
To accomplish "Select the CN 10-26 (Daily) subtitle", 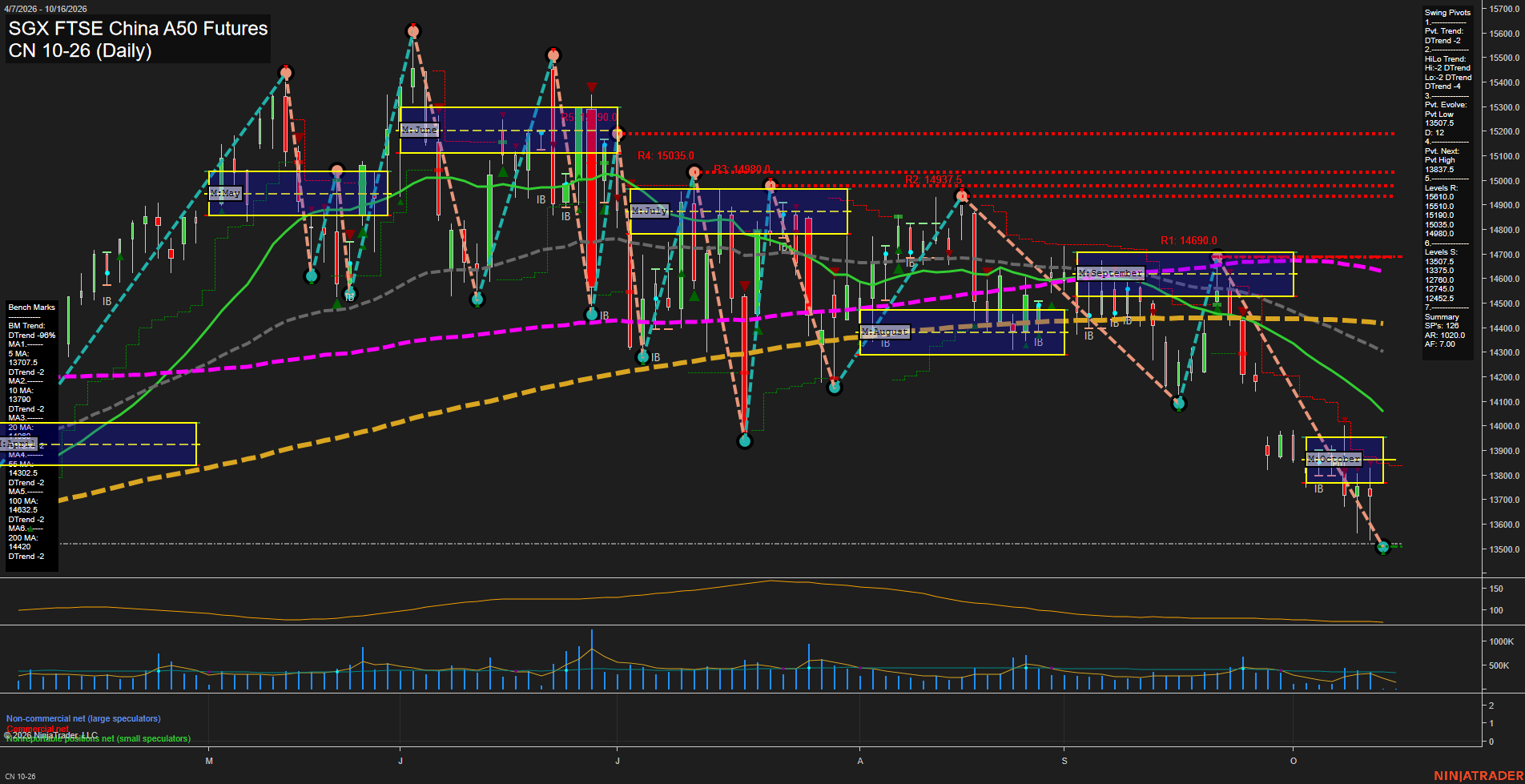I will (80, 50).
